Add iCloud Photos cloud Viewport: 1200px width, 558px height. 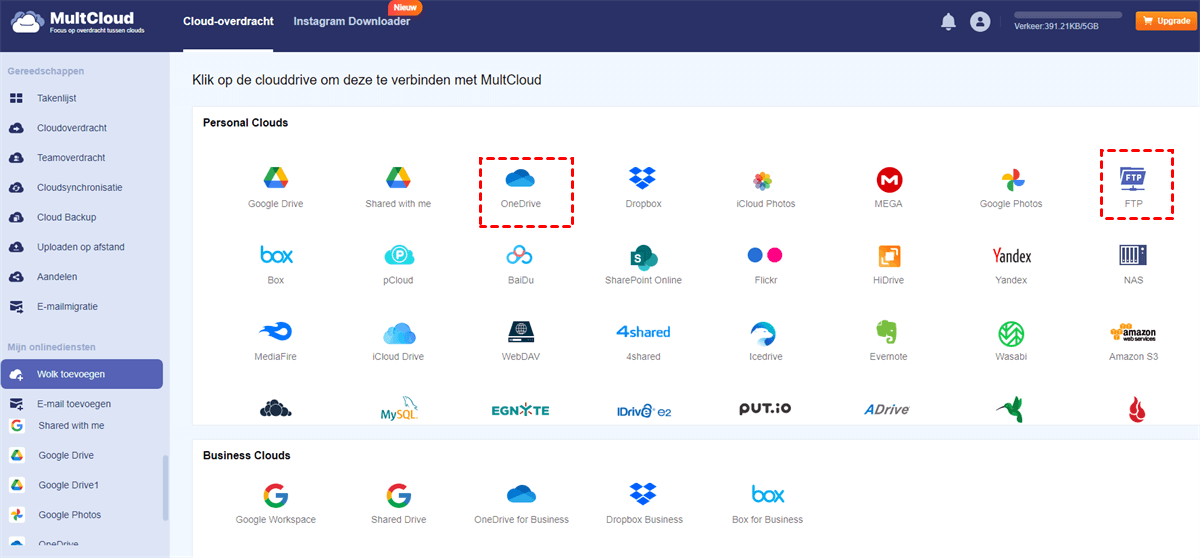(x=765, y=188)
